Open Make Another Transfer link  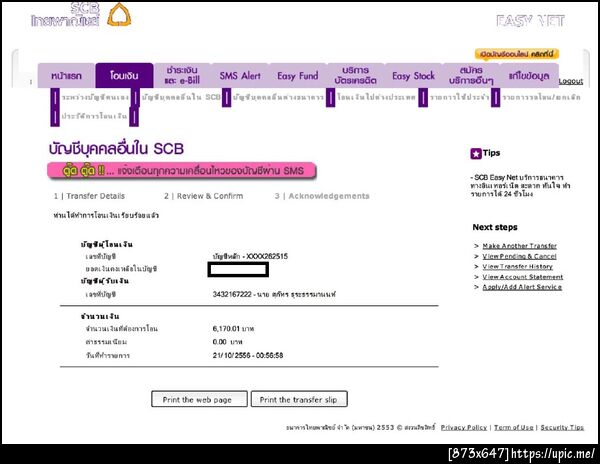pyautogui.click(x=519, y=246)
